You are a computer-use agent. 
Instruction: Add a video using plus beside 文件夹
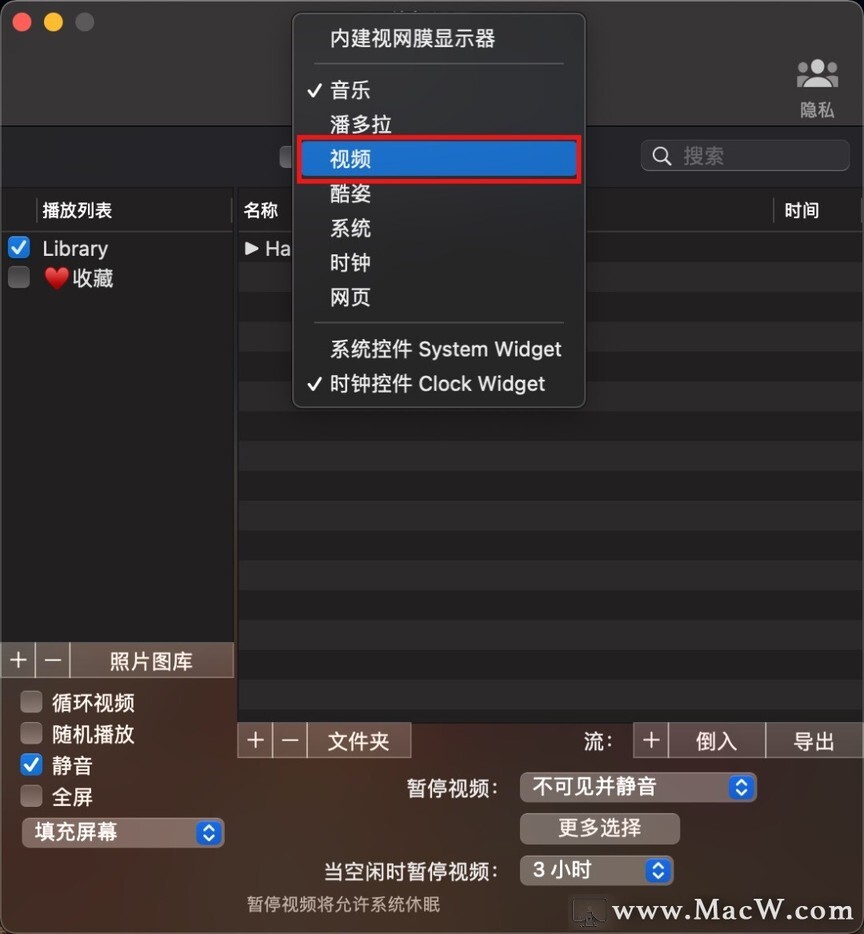pos(255,740)
